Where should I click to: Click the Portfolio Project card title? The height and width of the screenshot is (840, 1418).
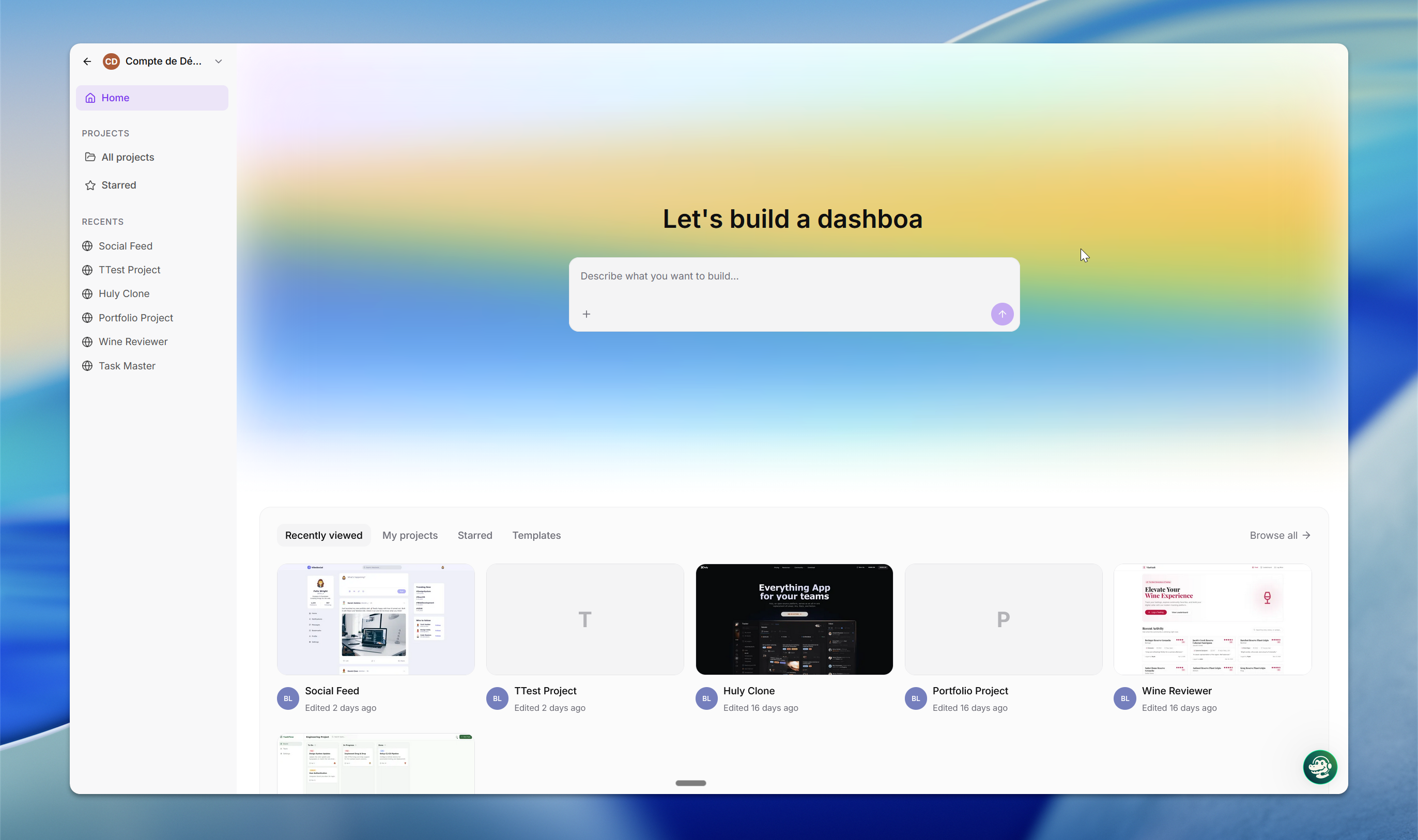(x=970, y=691)
